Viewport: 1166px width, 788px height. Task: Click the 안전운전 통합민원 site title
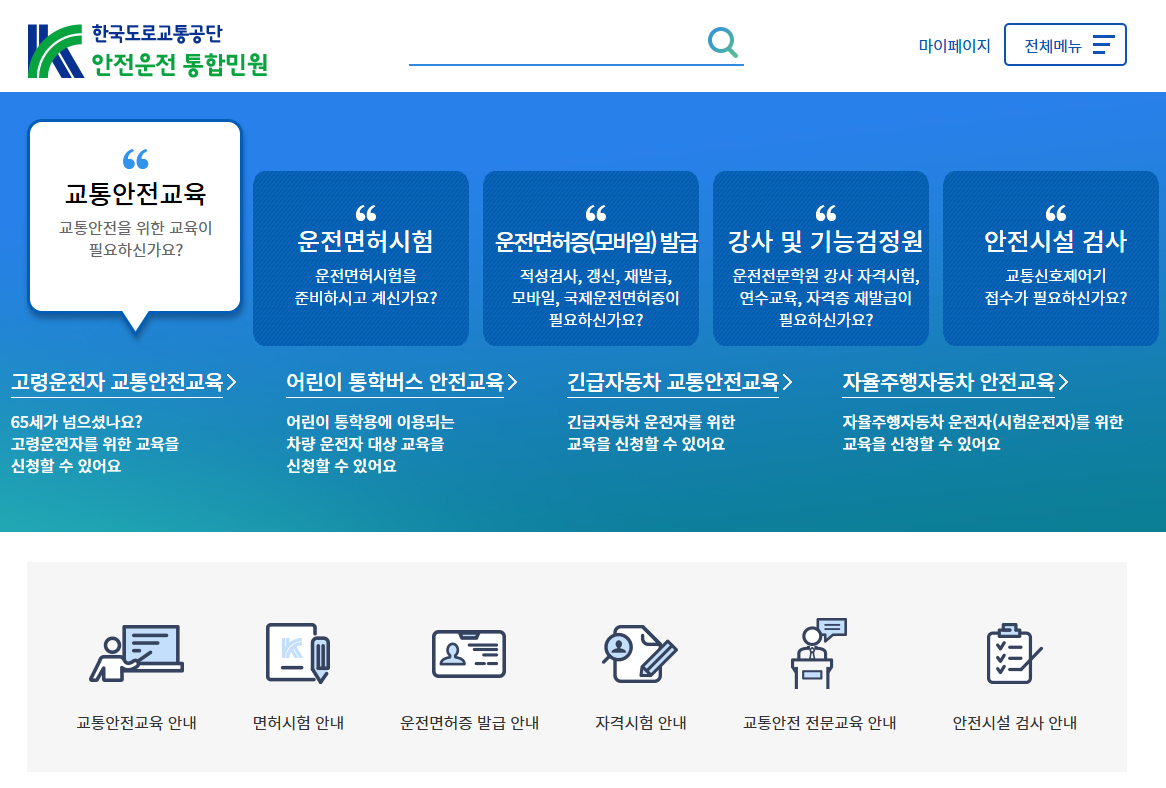(x=179, y=65)
